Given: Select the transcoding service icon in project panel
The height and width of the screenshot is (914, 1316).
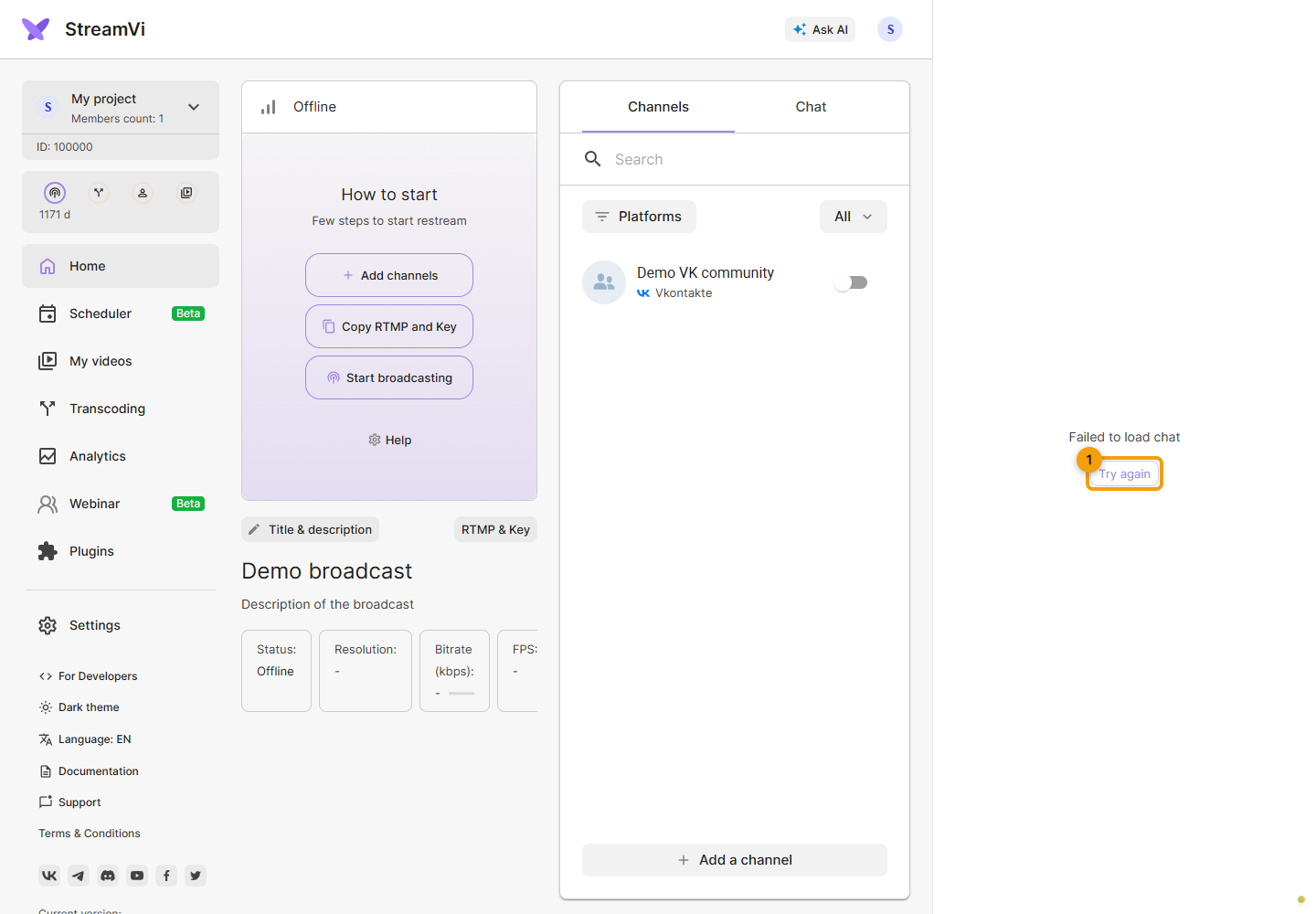Looking at the screenshot, I should [99, 193].
